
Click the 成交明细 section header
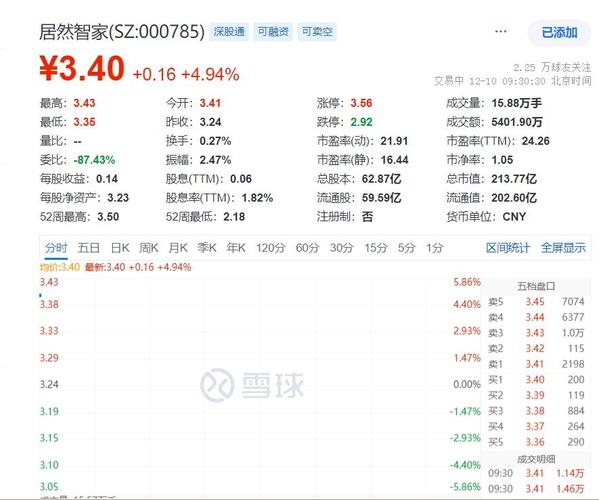[x=536, y=460]
